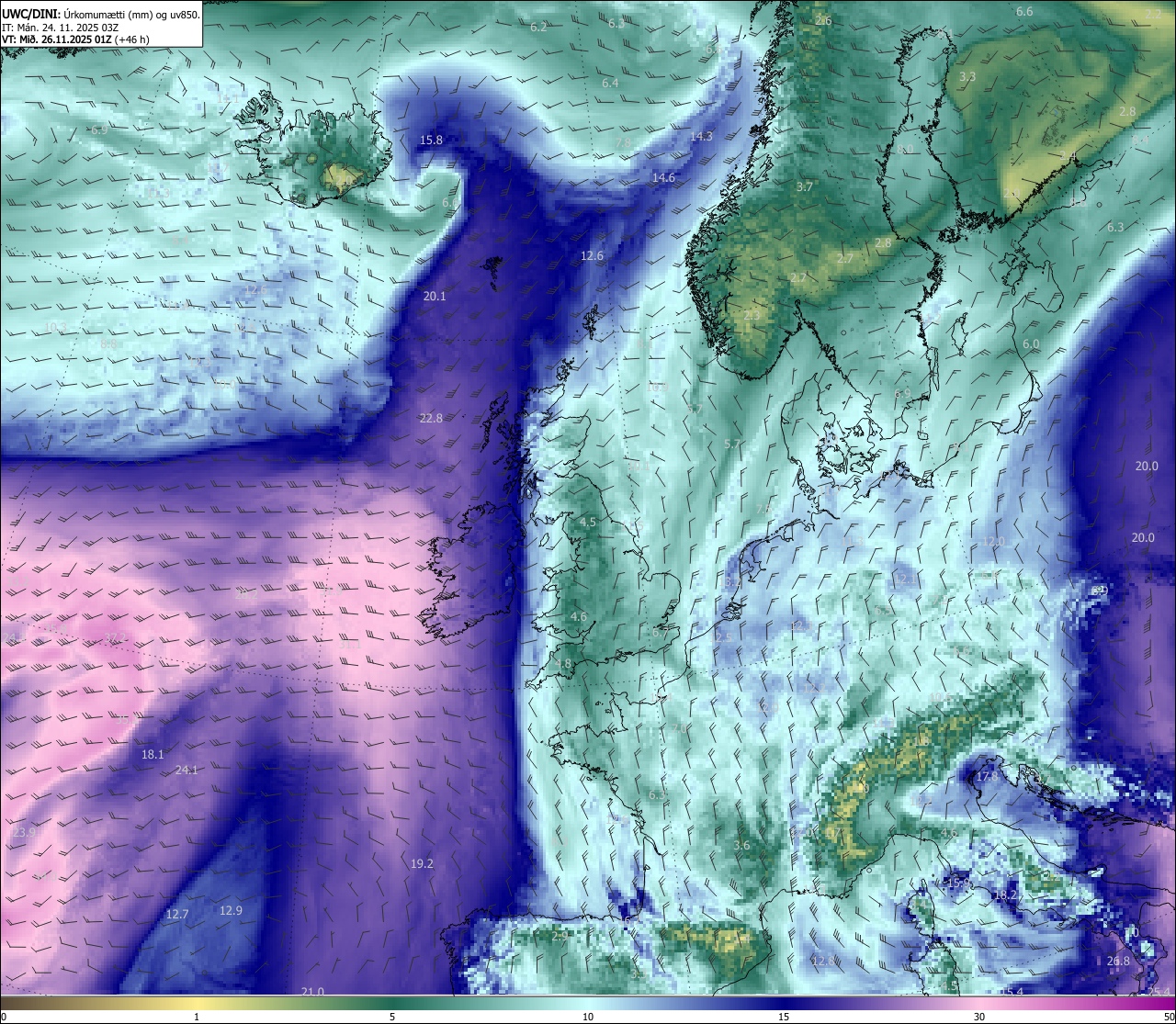Click the colorbar tick label 50

tap(1168, 1017)
